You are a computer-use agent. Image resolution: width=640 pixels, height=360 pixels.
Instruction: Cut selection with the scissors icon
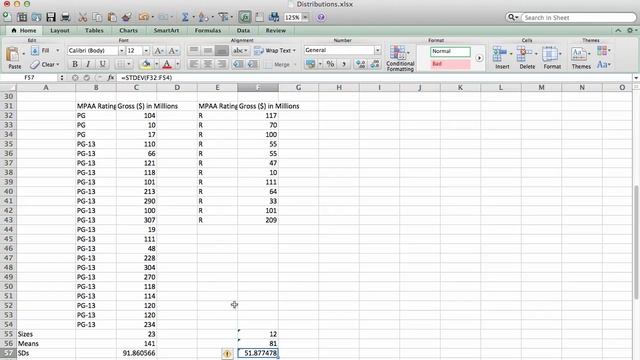pyautogui.click(x=83, y=17)
